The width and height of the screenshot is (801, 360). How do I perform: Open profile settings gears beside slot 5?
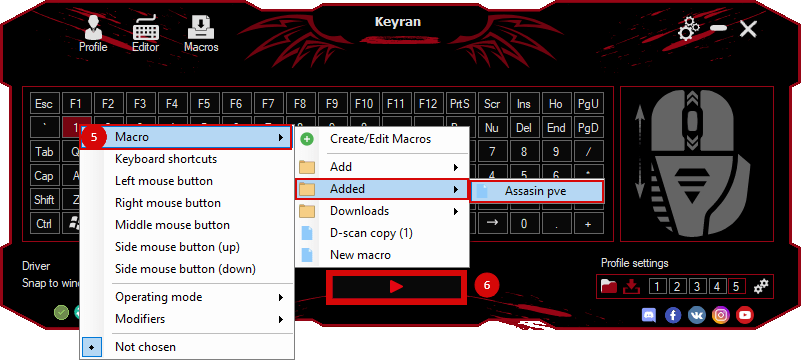(761, 286)
